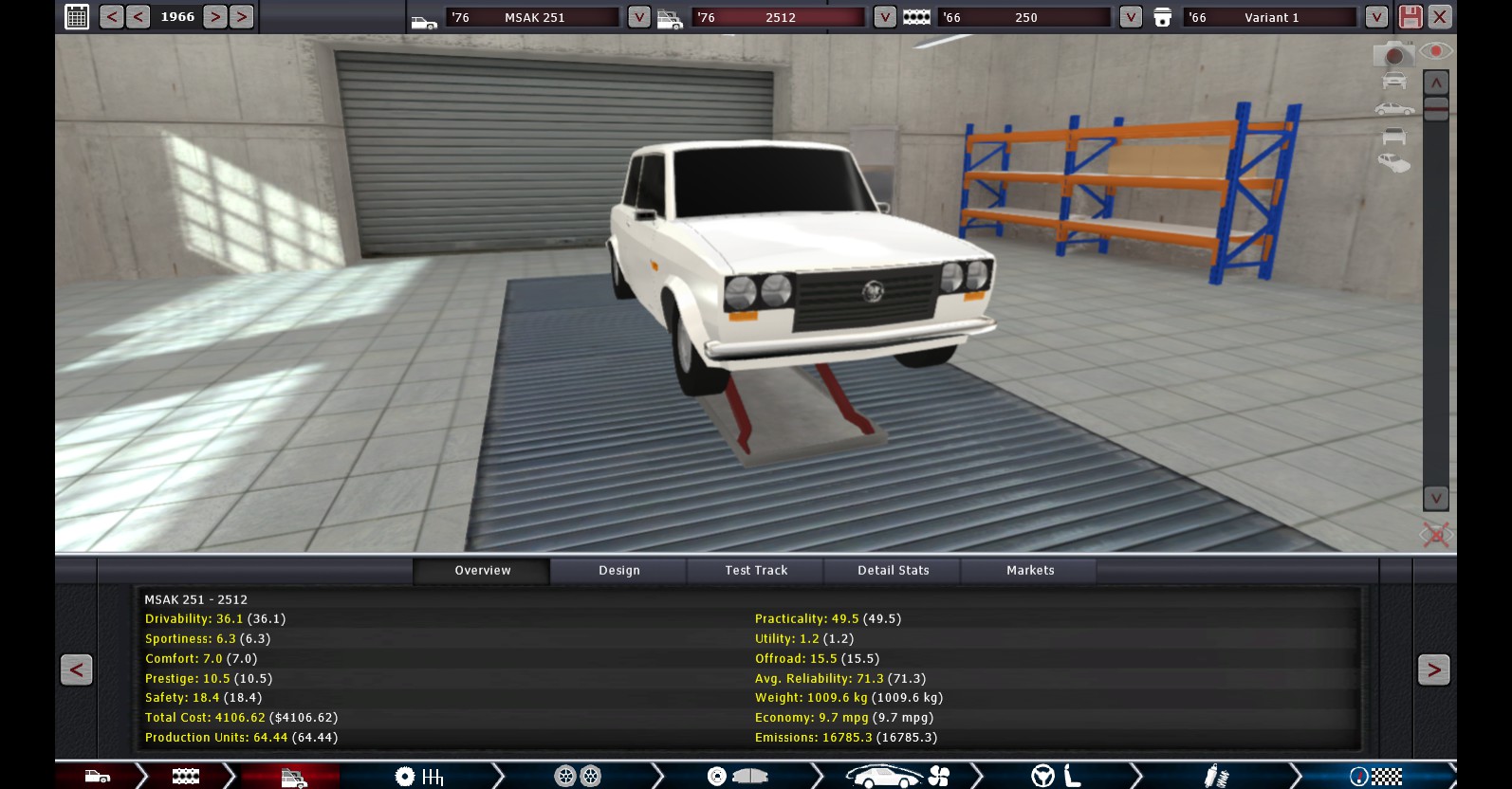This screenshot has height=789, width=1512.
Task: Click the Weight: 1009.6 kg stat
Action: click(x=849, y=697)
